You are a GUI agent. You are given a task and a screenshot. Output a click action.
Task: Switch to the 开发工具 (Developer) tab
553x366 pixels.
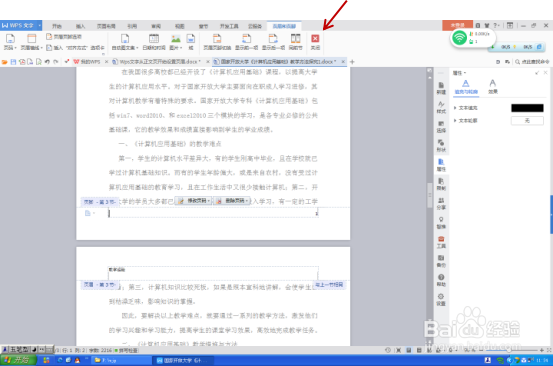229,26
